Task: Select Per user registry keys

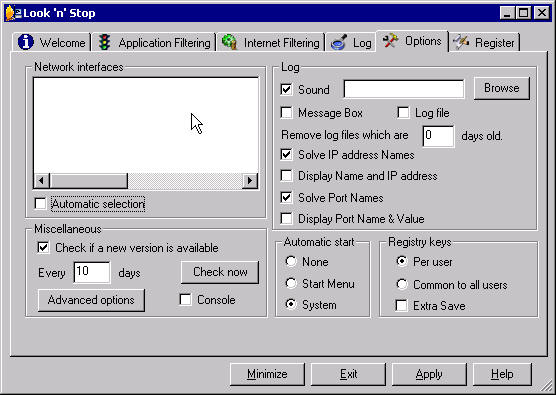Action: [402, 262]
